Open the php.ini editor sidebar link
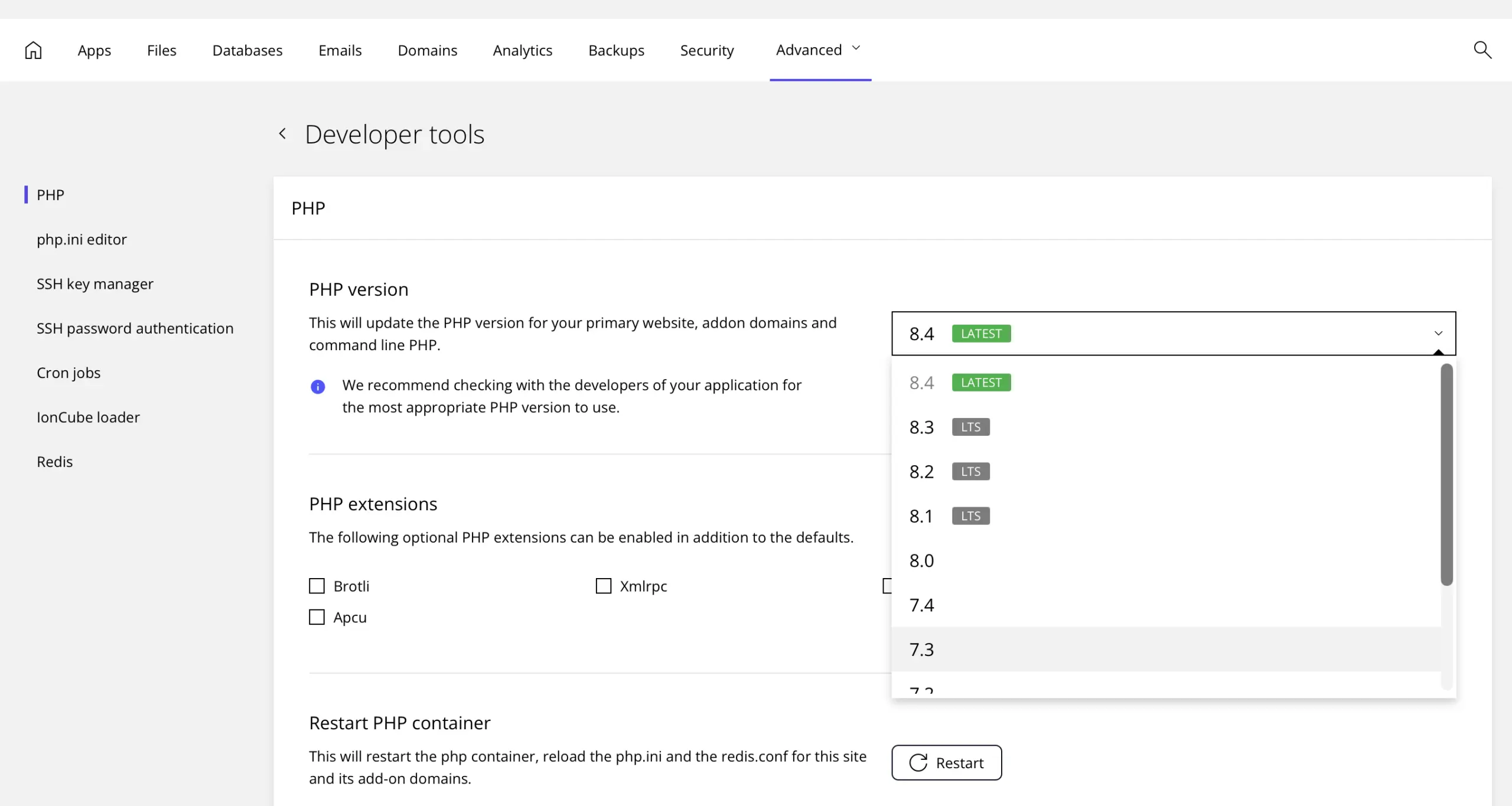The image size is (1512, 806). click(x=82, y=239)
